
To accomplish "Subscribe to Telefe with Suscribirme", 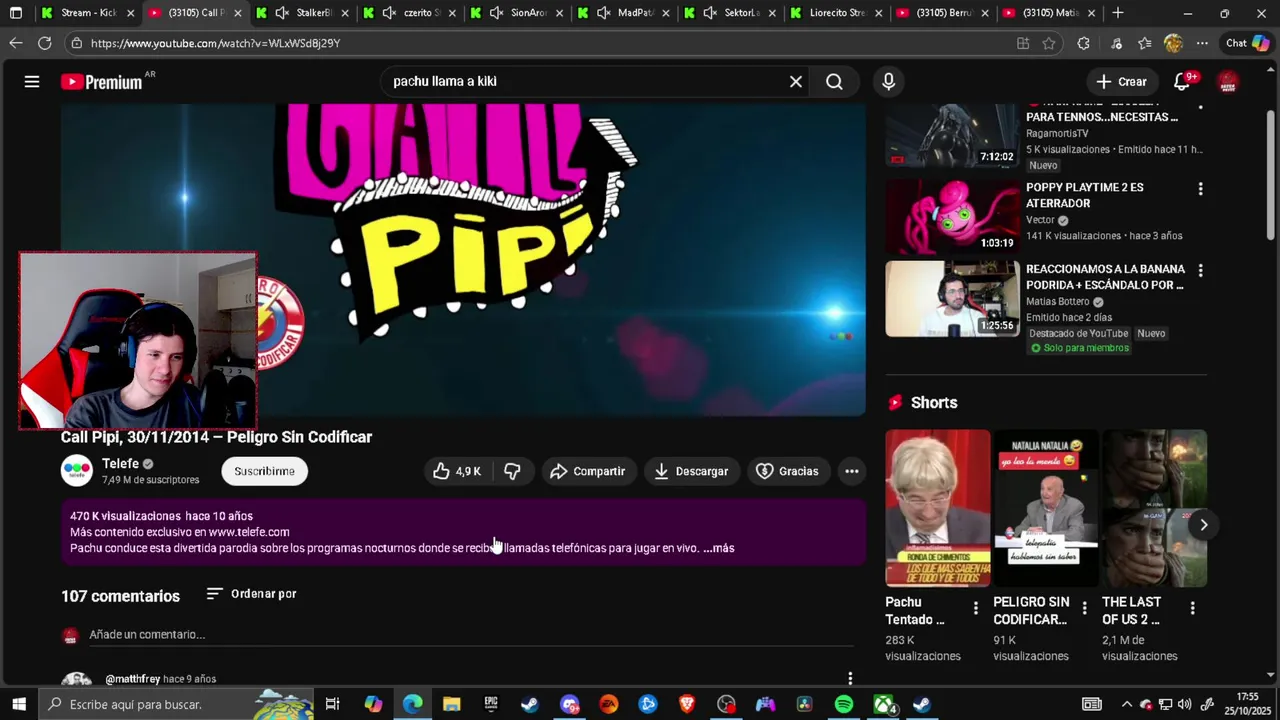I will tap(264, 471).
